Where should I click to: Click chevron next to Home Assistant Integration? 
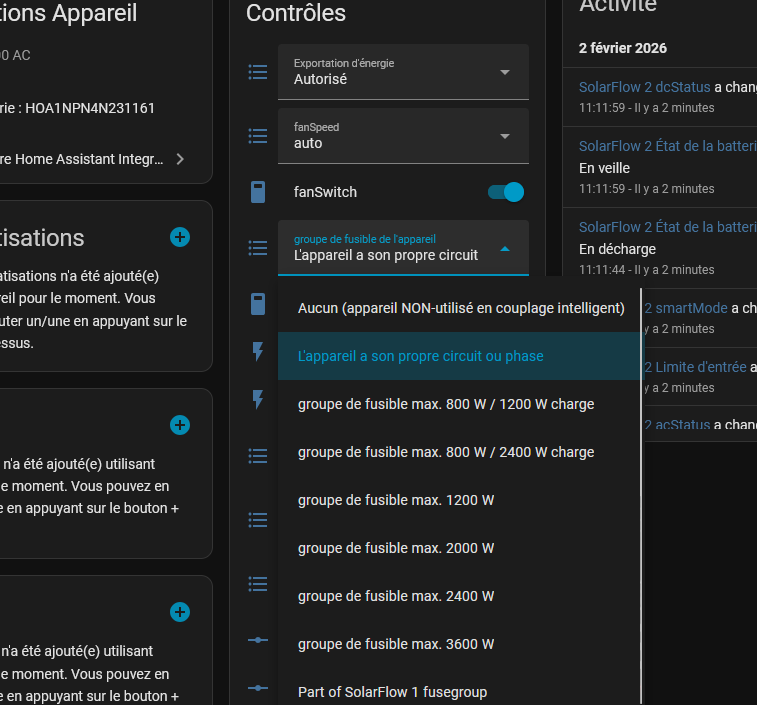pos(179,159)
